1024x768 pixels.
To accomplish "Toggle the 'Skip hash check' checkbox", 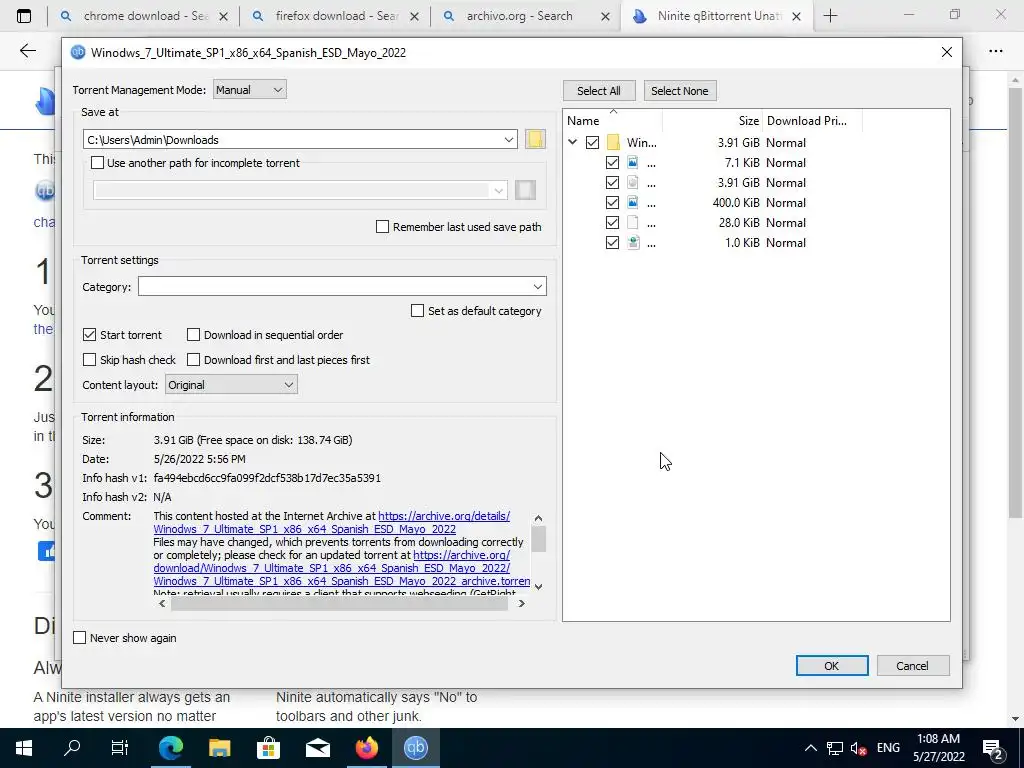I will tap(89, 360).
